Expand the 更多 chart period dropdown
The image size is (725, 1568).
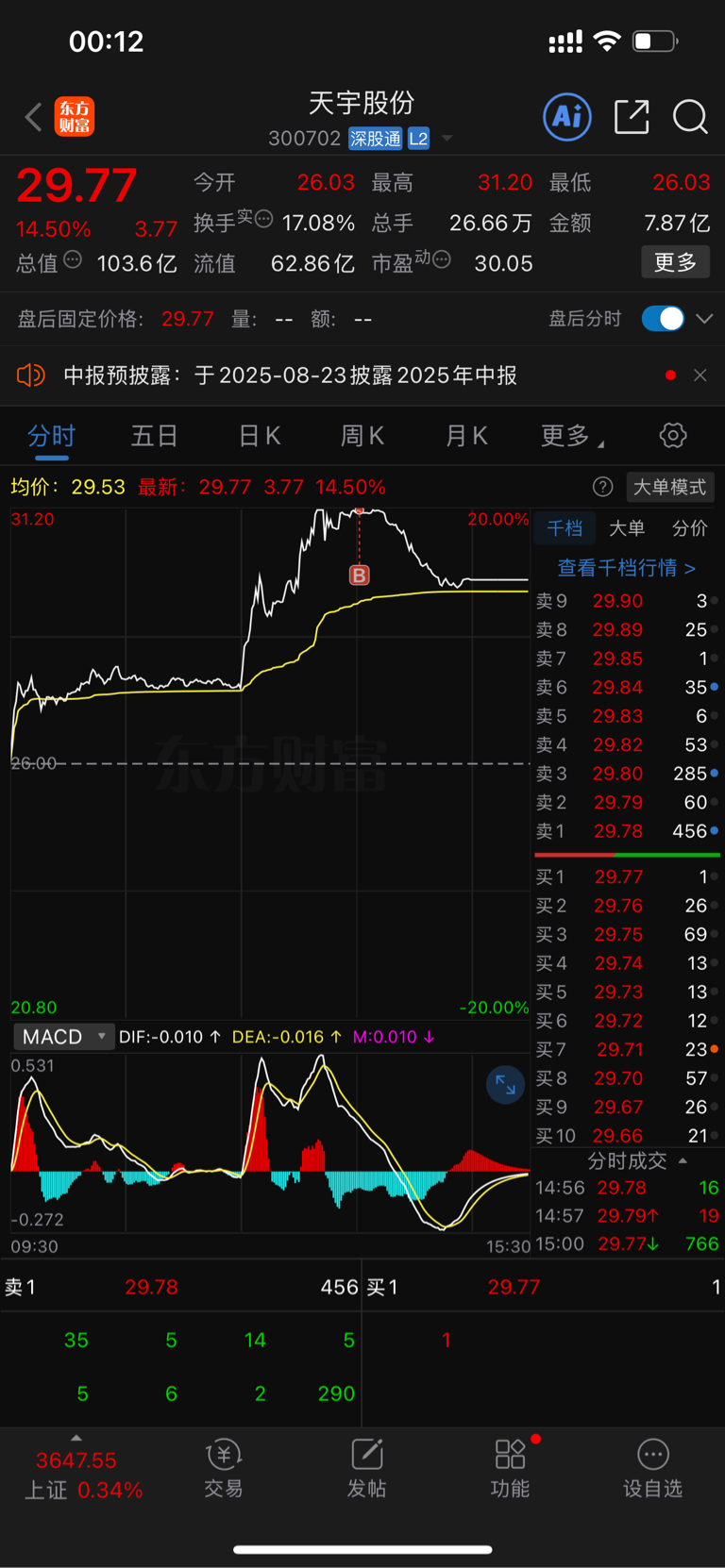pos(571,436)
